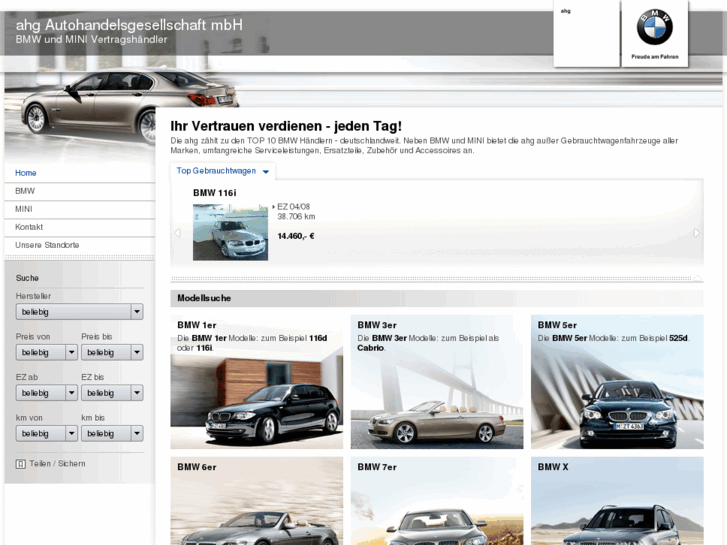Open the BMW 3er model heading

click(377, 325)
